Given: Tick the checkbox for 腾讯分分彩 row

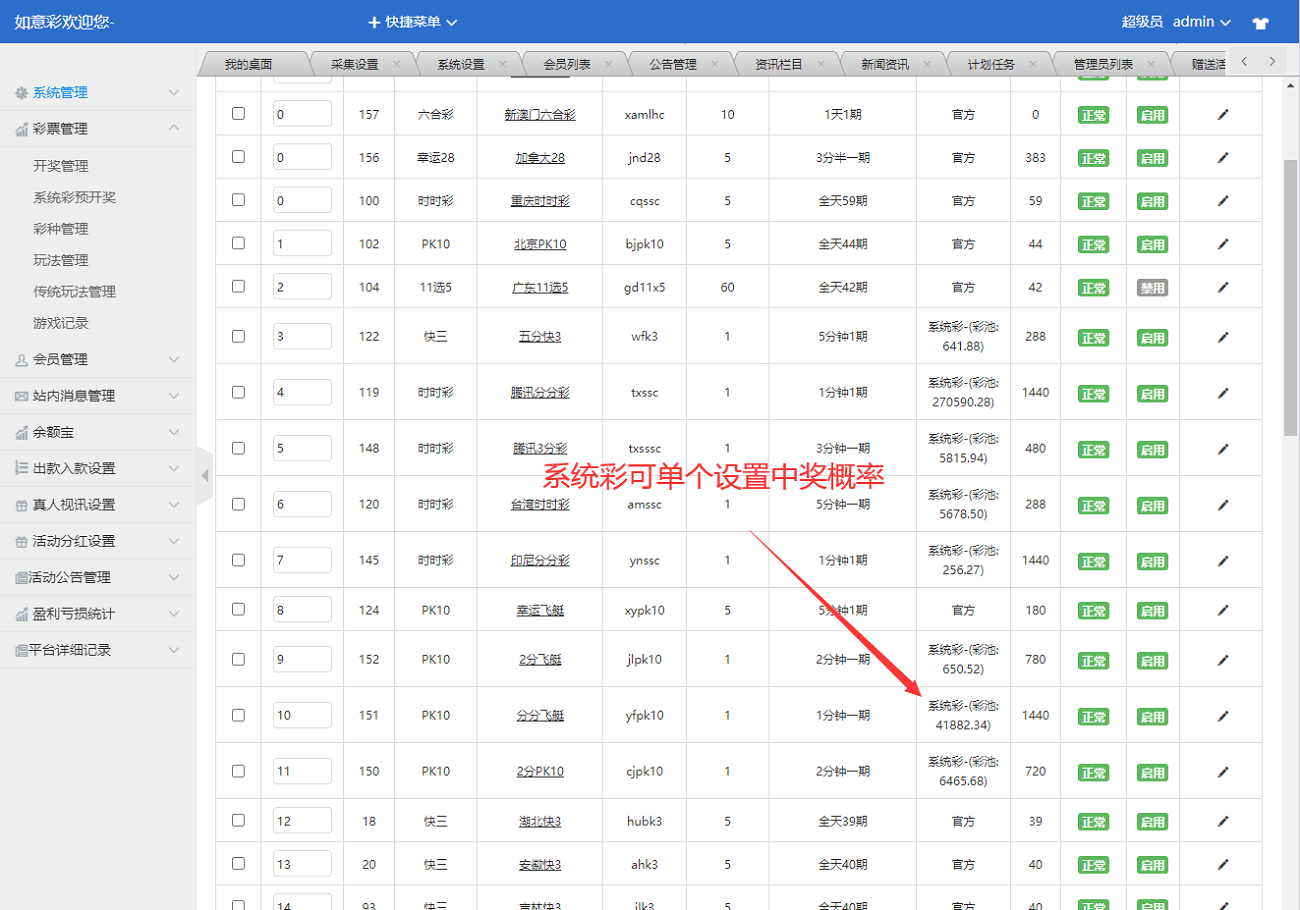Looking at the screenshot, I should 238,392.
